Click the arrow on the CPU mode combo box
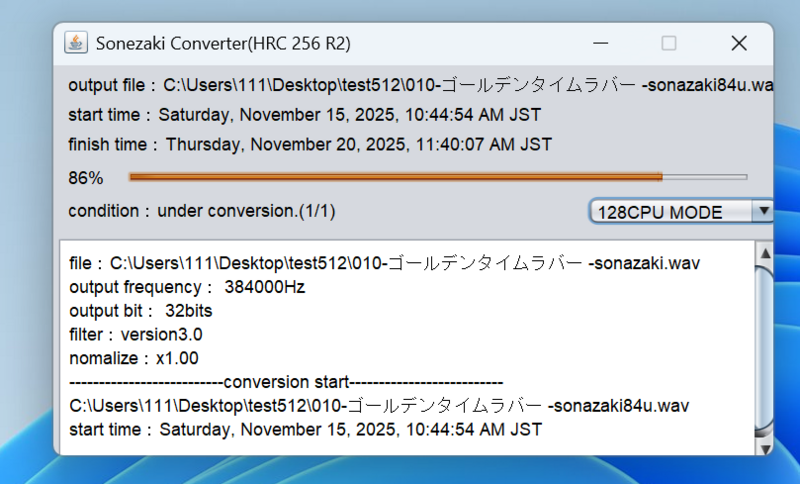 (763, 212)
